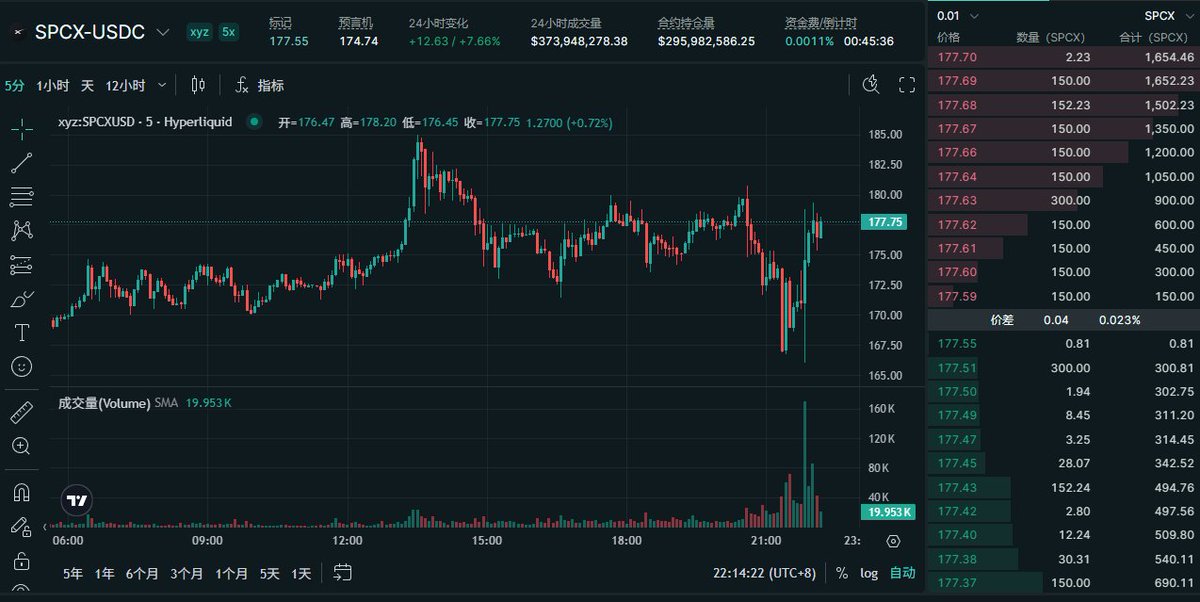
Task: Set range to 1天
Action: [x=301, y=573]
